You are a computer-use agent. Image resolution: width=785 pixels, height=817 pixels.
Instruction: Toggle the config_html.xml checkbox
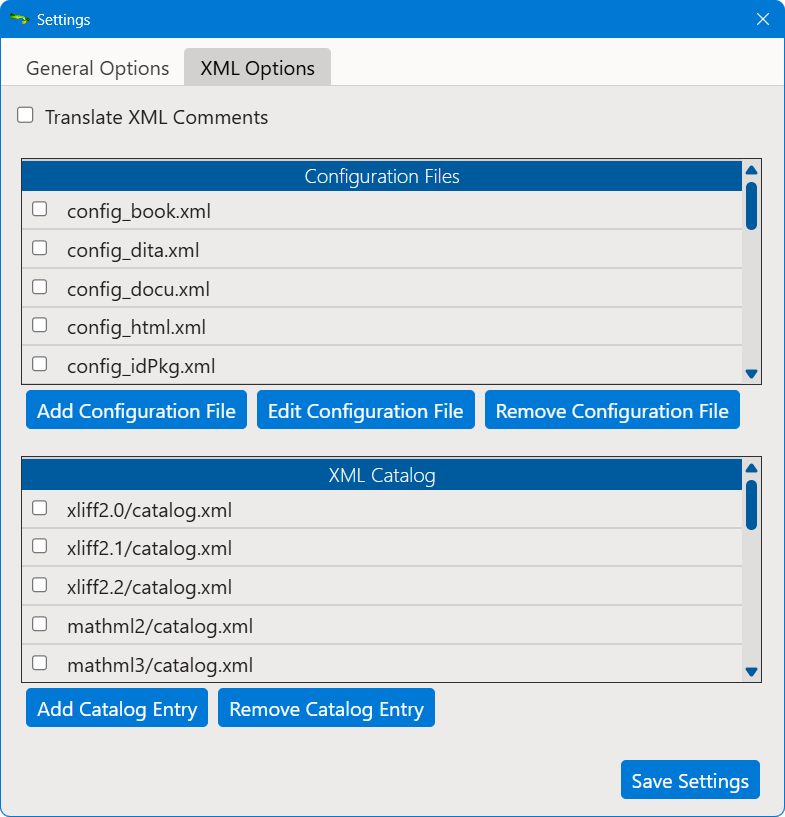(40, 325)
